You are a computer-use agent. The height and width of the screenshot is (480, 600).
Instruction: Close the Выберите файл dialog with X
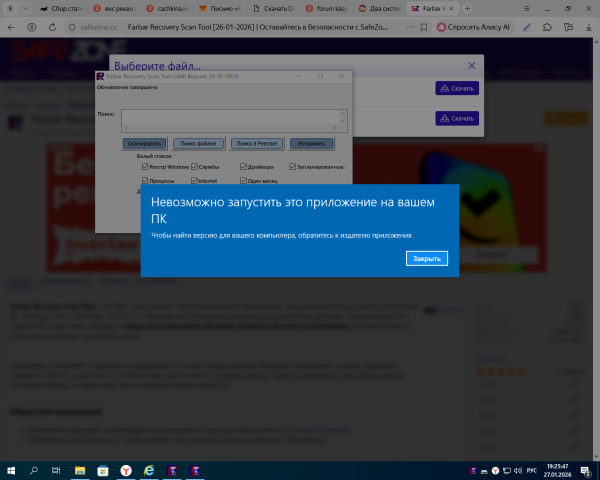pyautogui.click(x=471, y=66)
